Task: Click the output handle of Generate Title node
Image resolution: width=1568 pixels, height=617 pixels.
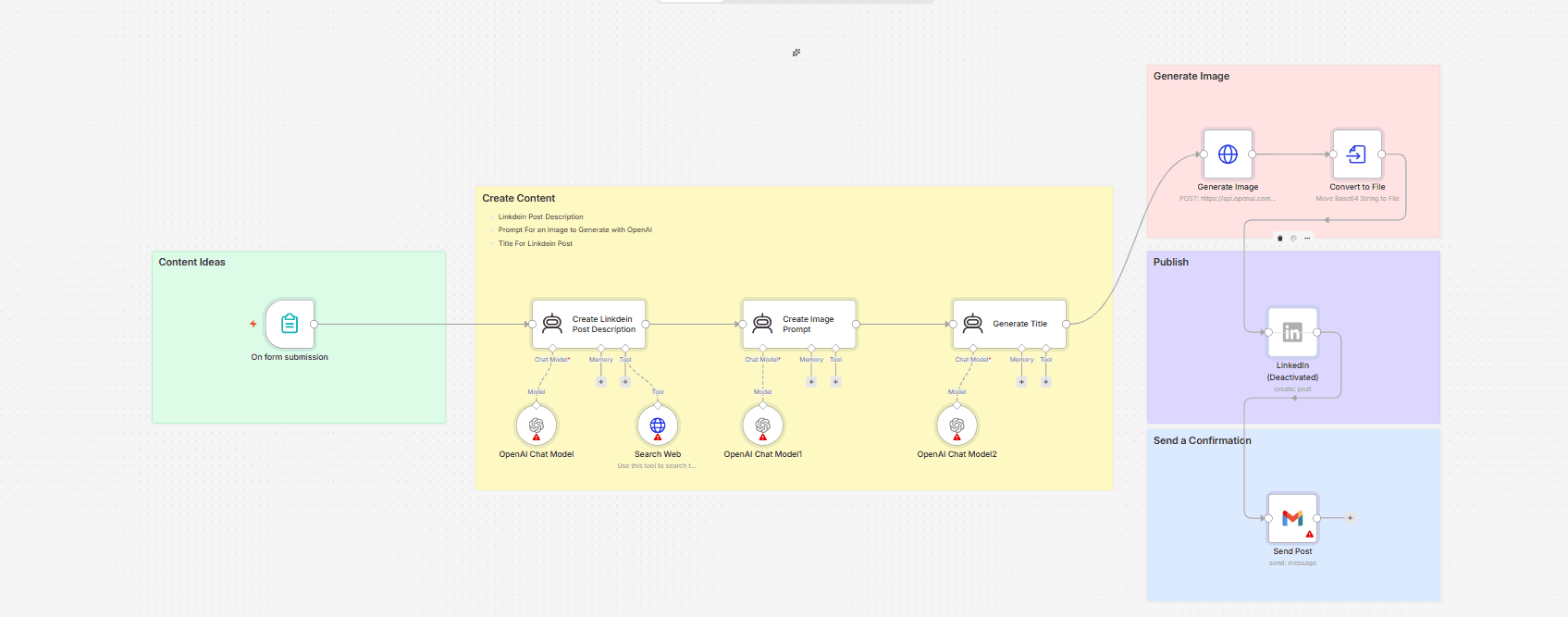Action: 1067,324
